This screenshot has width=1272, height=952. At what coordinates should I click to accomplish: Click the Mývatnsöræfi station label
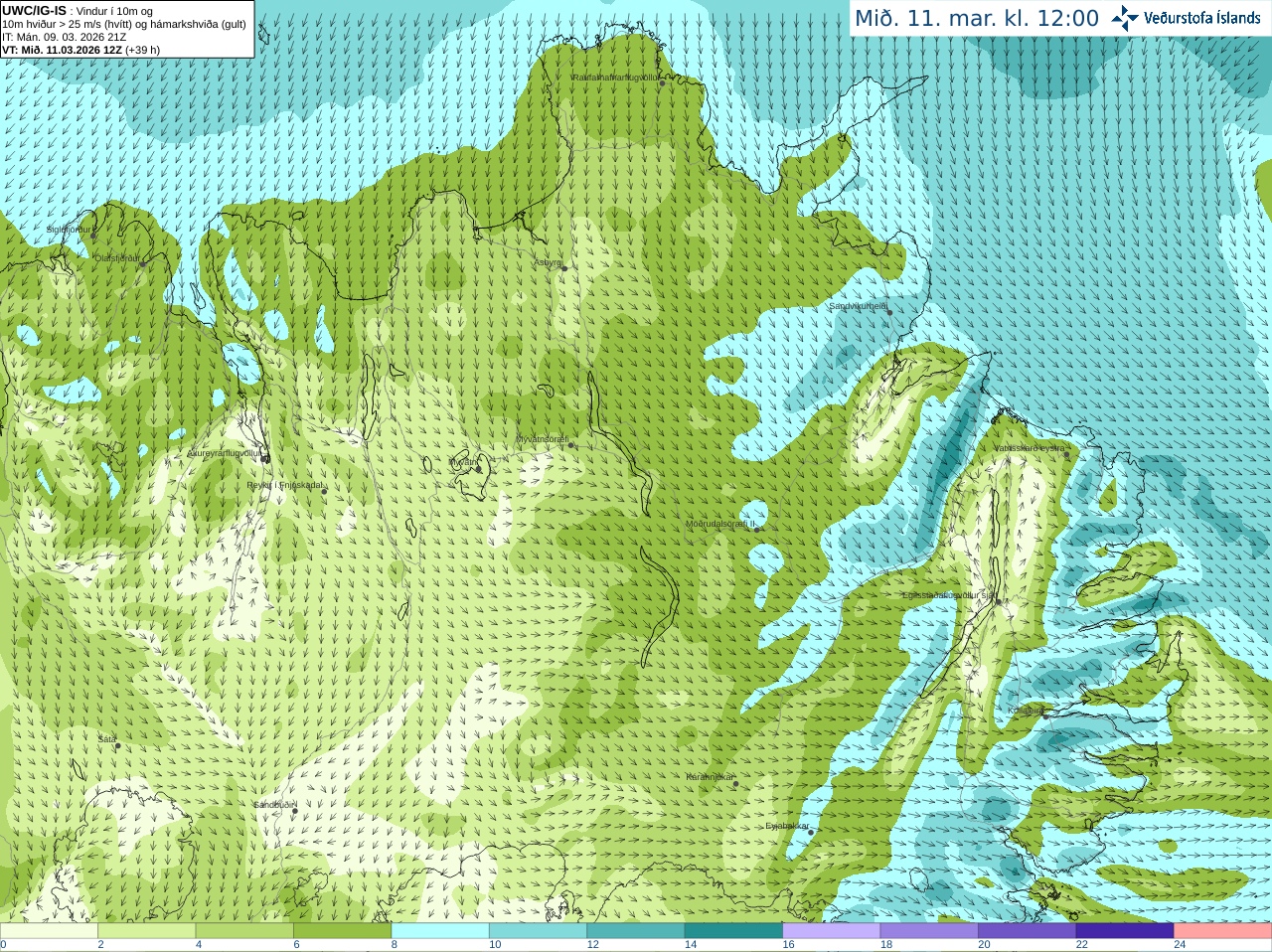[x=542, y=439]
